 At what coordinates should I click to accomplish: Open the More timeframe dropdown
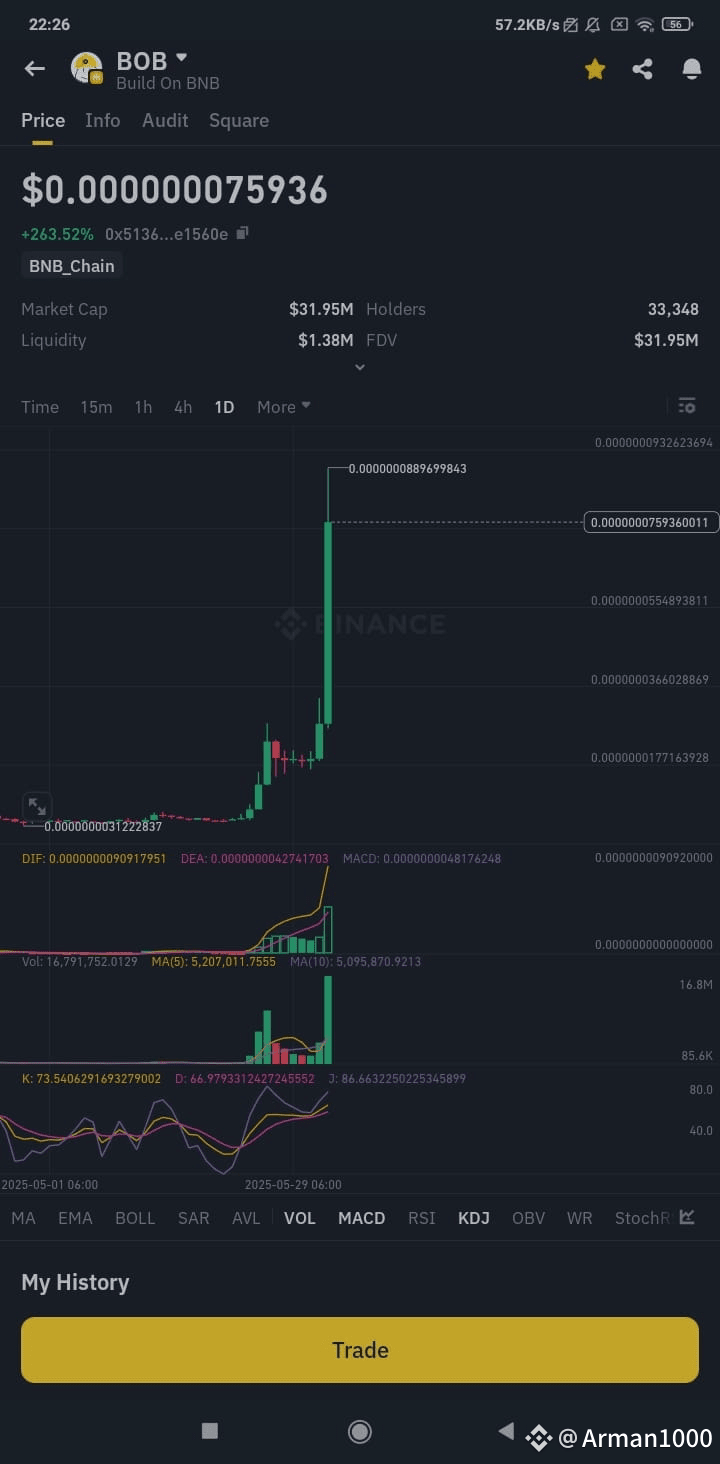tap(284, 407)
